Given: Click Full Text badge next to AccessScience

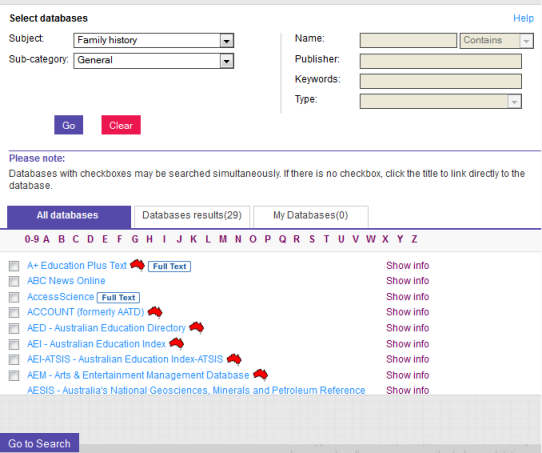Looking at the screenshot, I should [119, 297].
